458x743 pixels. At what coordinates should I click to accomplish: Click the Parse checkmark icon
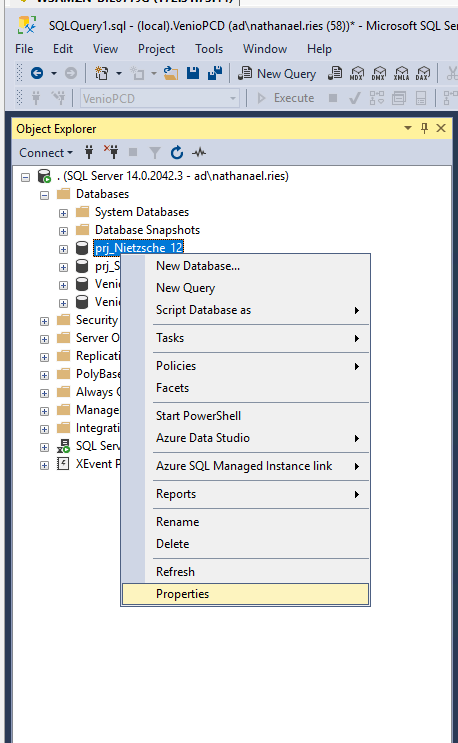tap(354, 98)
